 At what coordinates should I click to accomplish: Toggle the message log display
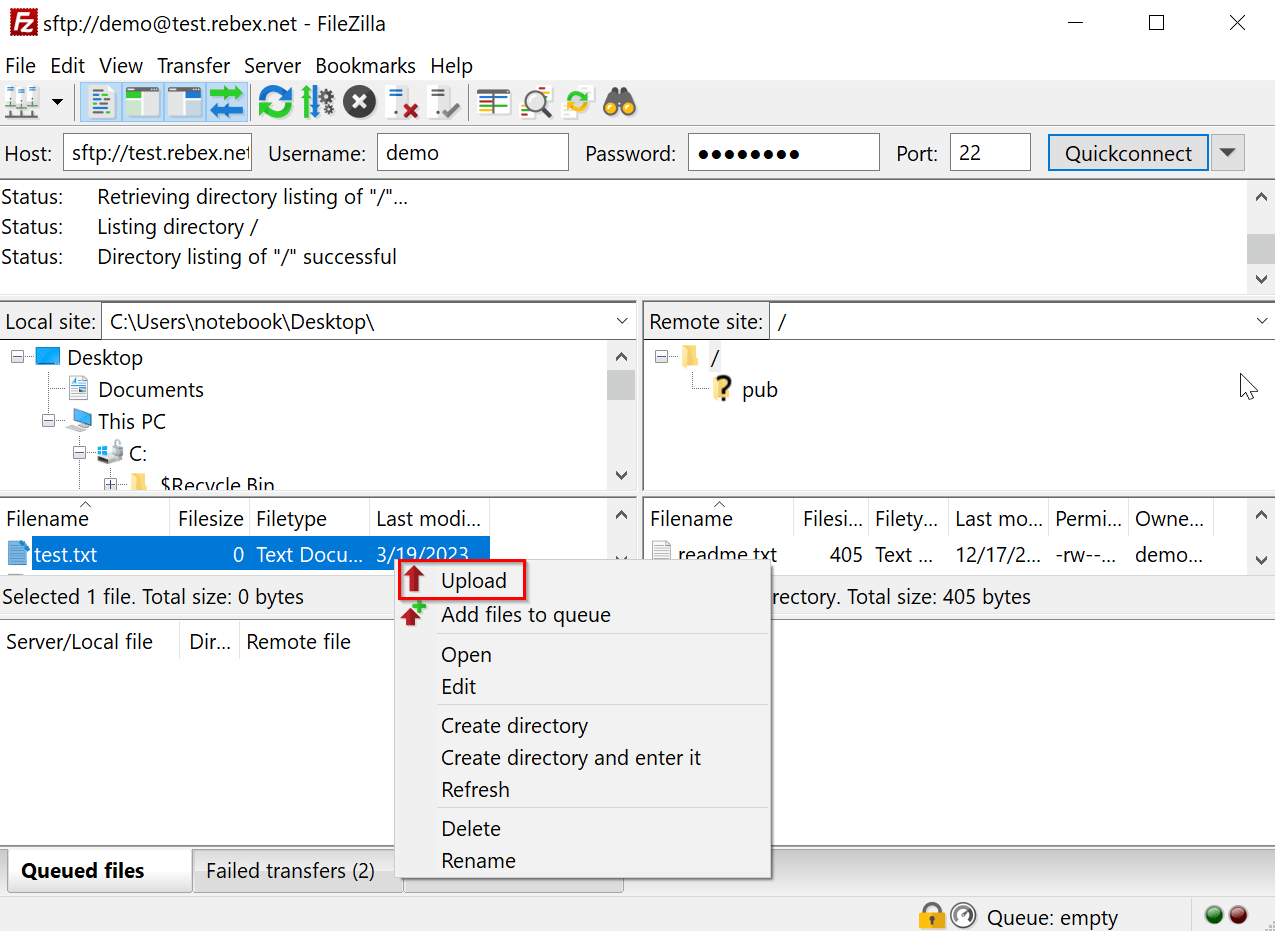(x=99, y=102)
